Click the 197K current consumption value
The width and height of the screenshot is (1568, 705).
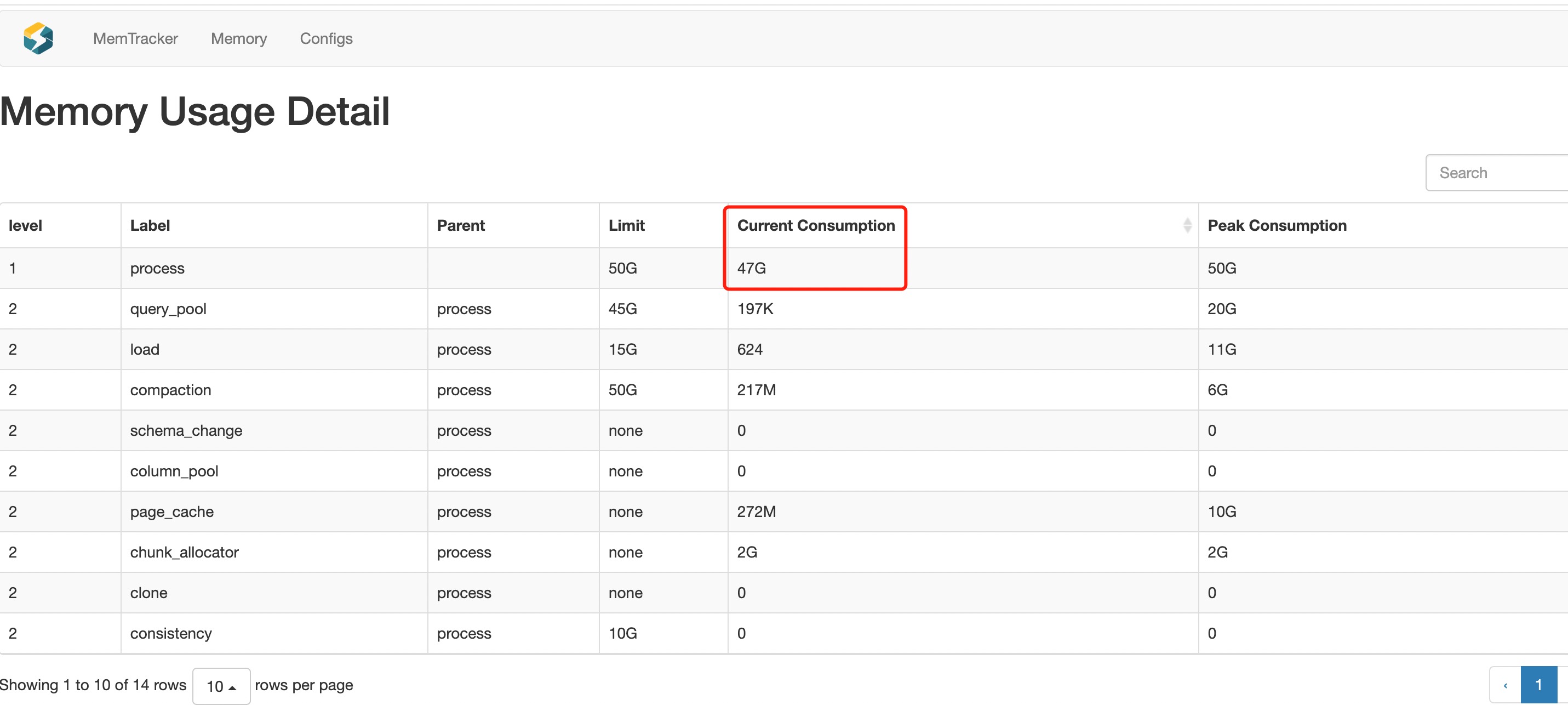[x=755, y=309]
